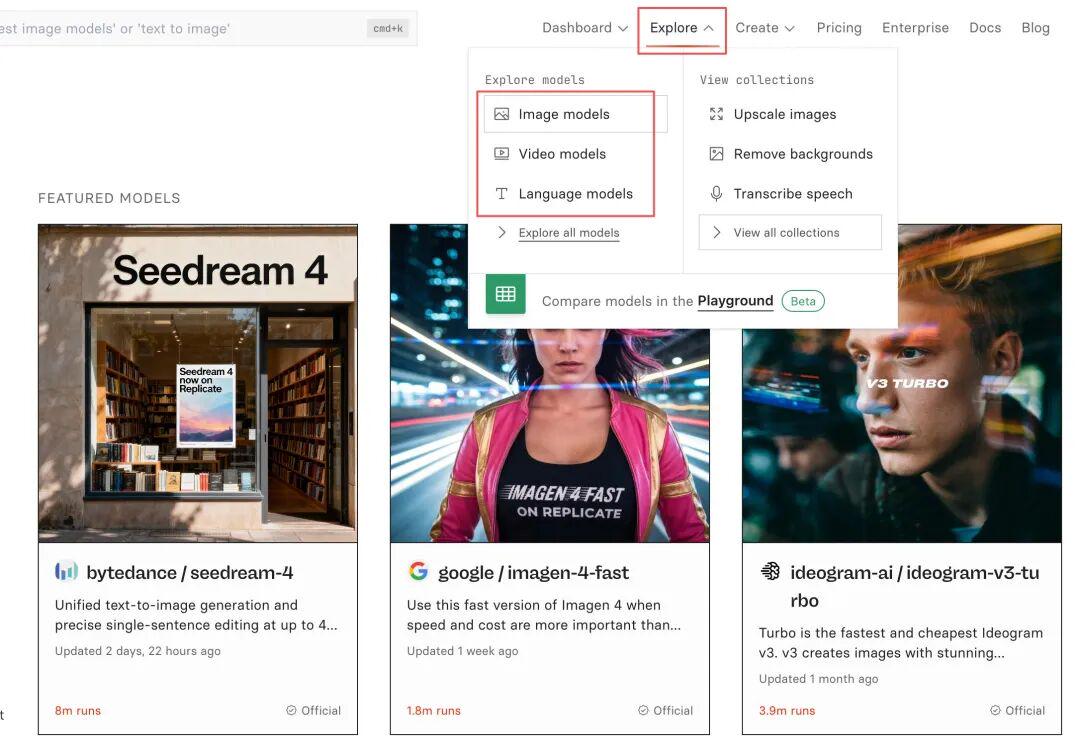This screenshot has height=754, width=1080.
Task: Click the Explore all models link
Action: (569, 233)
